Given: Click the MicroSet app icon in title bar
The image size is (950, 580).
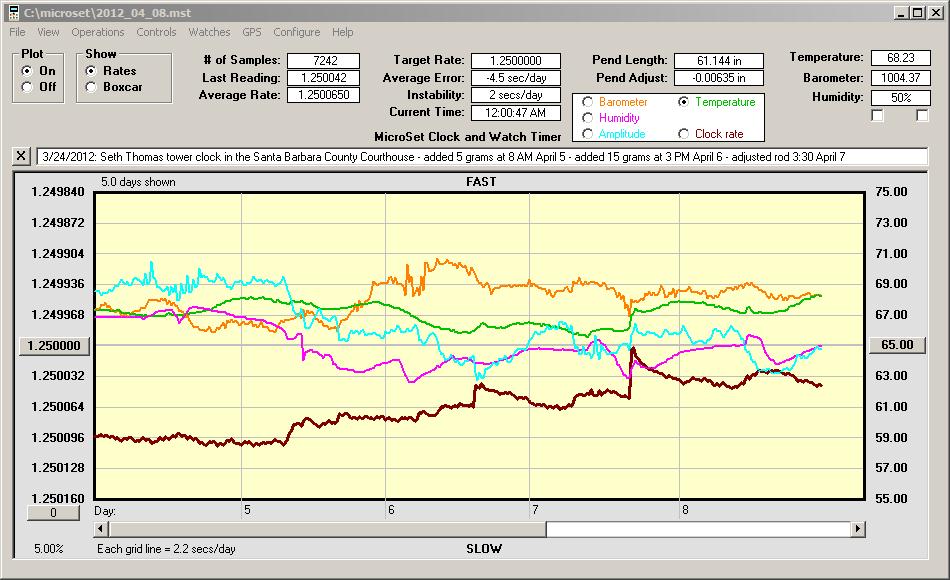Looking at the screenshot, I should (13, 12).
